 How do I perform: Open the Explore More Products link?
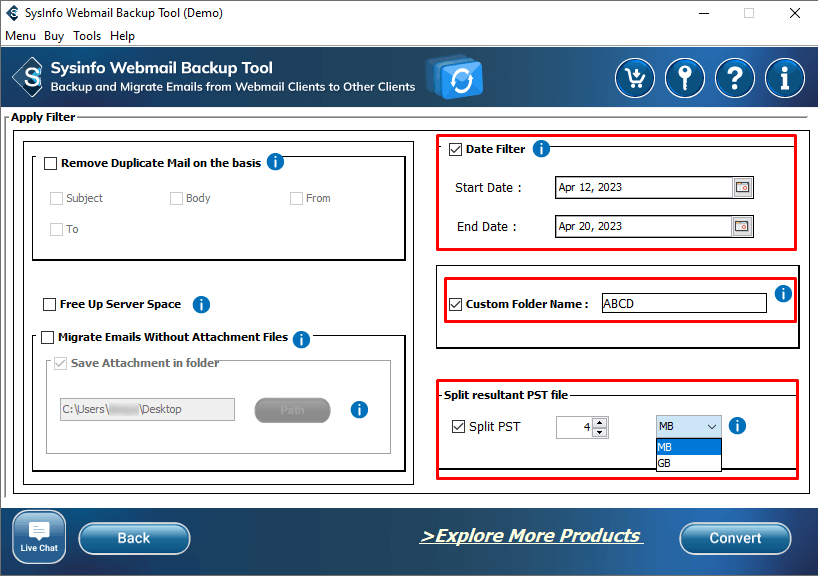(531, 536)
